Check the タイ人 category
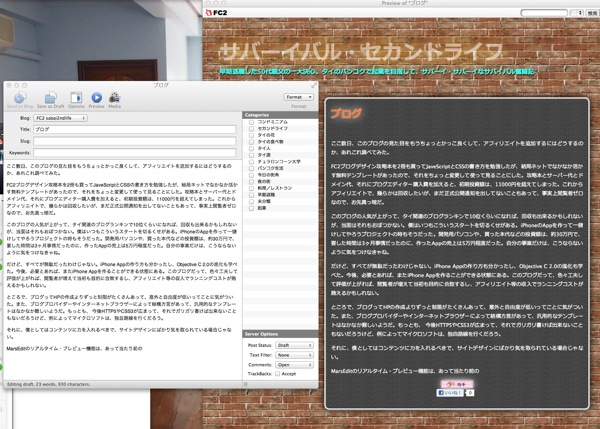The width and height of the screenshot is (600, 429). click(x=251, y=148)
